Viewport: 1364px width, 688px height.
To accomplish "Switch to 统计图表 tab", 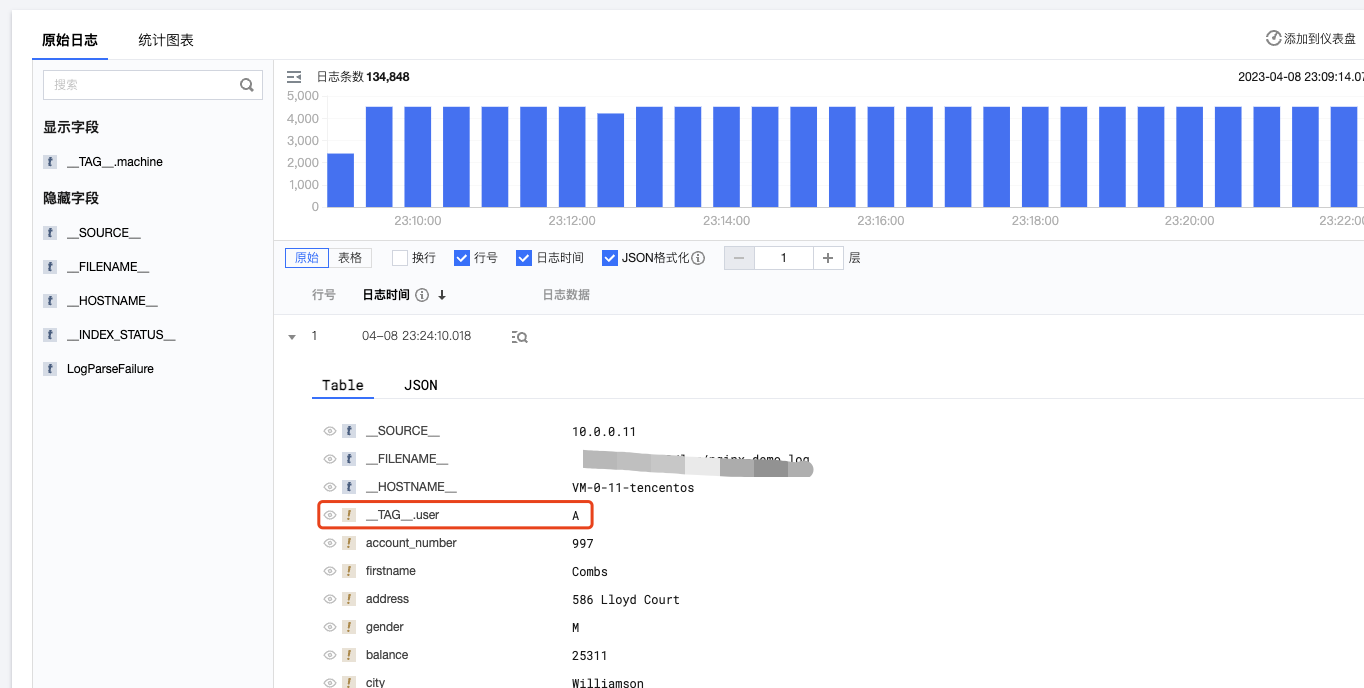I will tap(166, 40).
